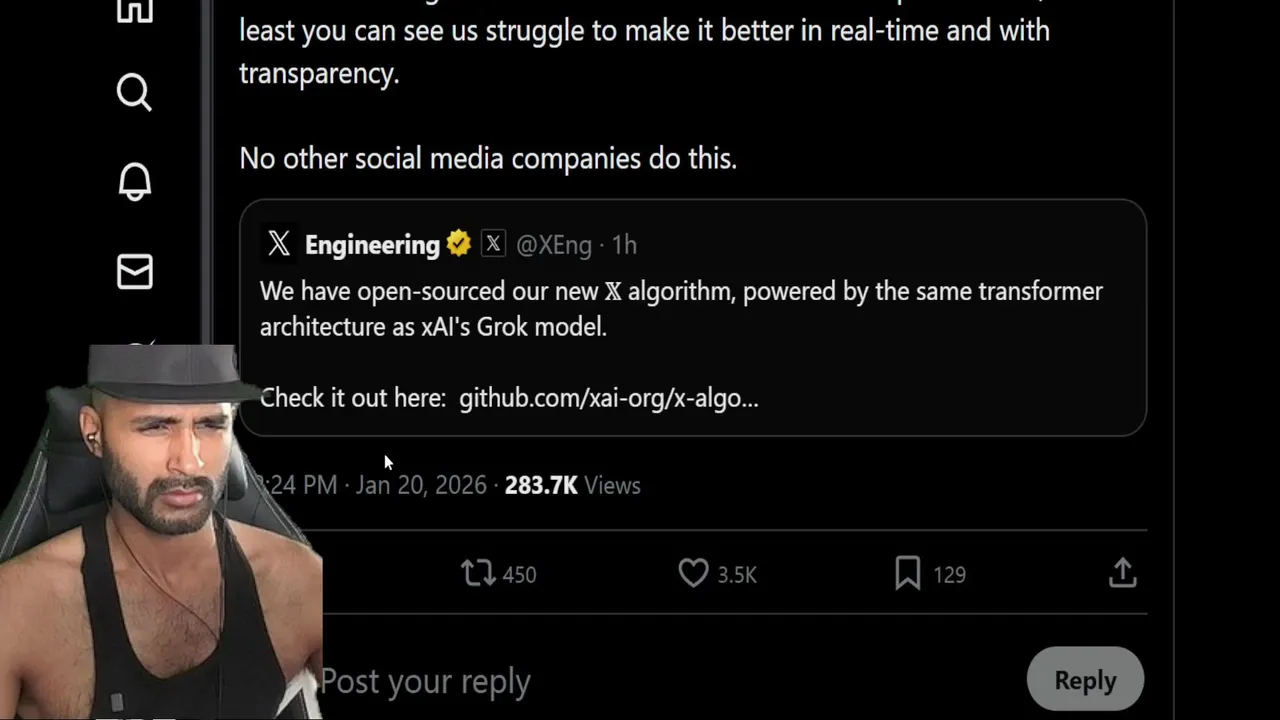The height and width of the screenshot is (720, 1280).
Task: Open Notifications bell in sidebar
Action: [x=134, y=182]
